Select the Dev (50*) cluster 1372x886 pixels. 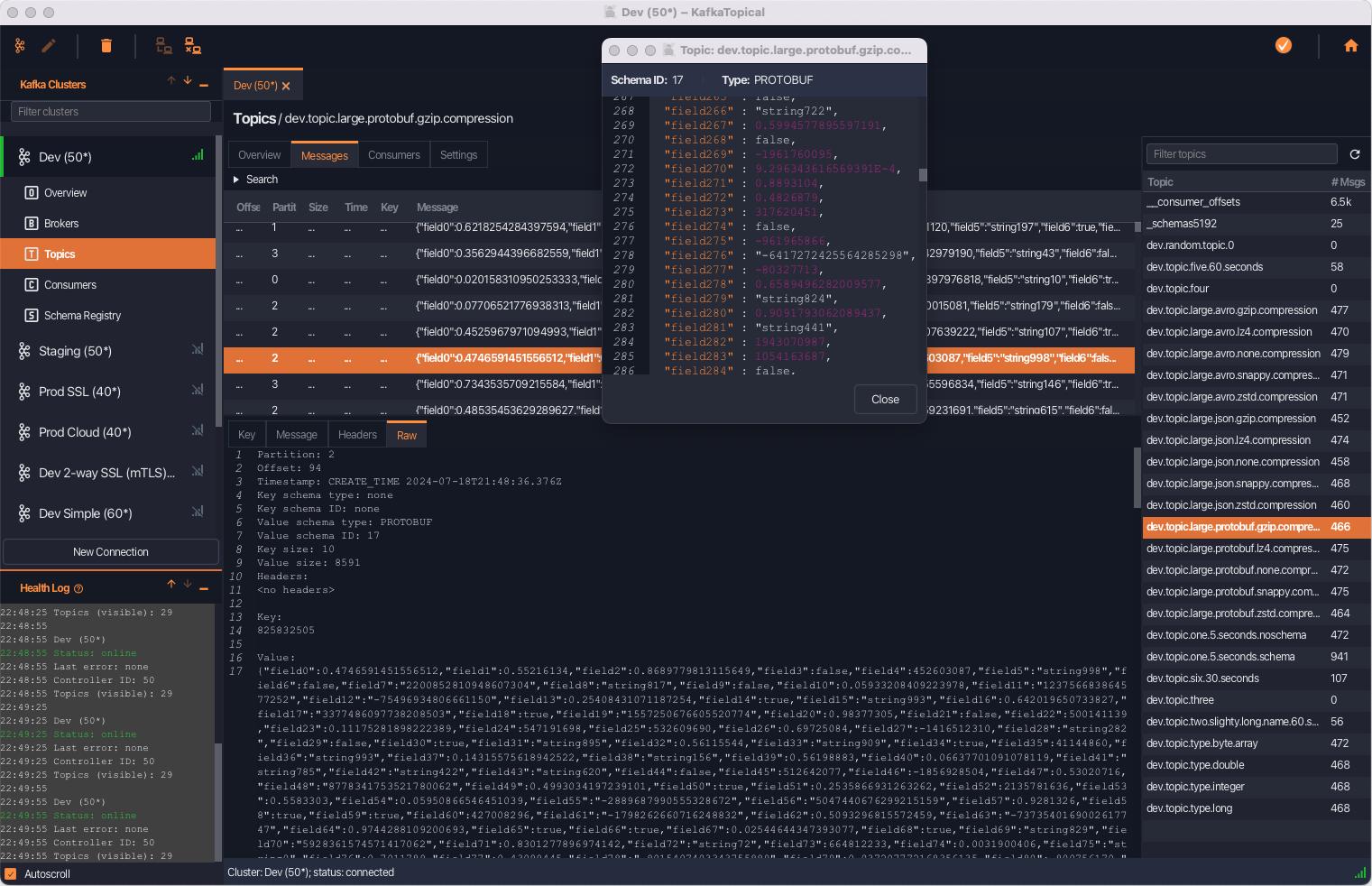(108, 157)
